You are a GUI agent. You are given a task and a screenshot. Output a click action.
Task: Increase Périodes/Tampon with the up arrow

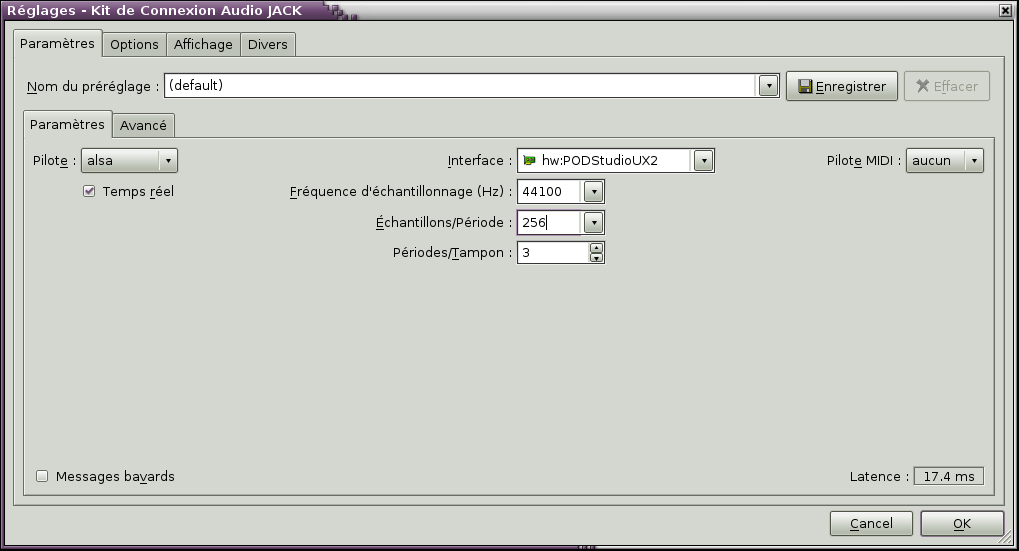point(597,248)
